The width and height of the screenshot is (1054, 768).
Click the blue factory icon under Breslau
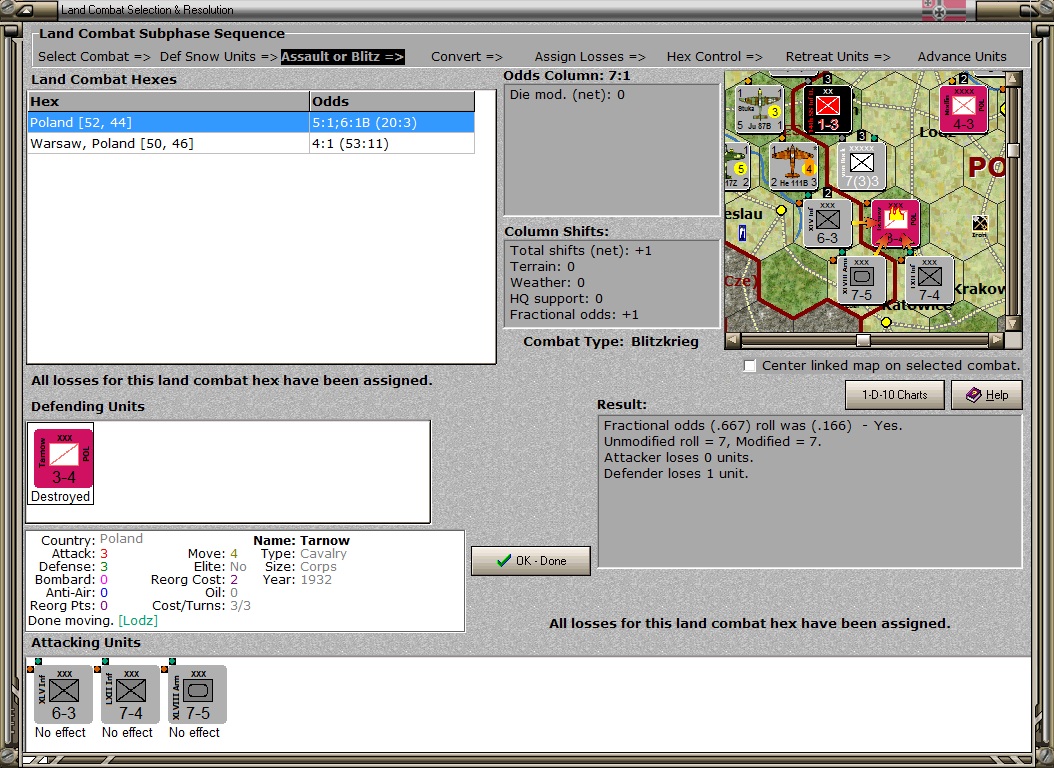[742, 233]
